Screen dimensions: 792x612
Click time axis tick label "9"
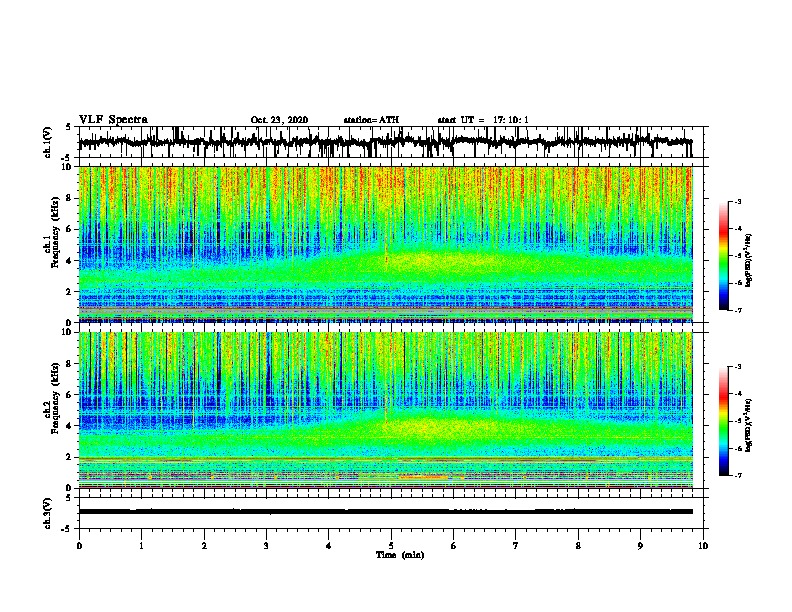[x=640, y=546]
